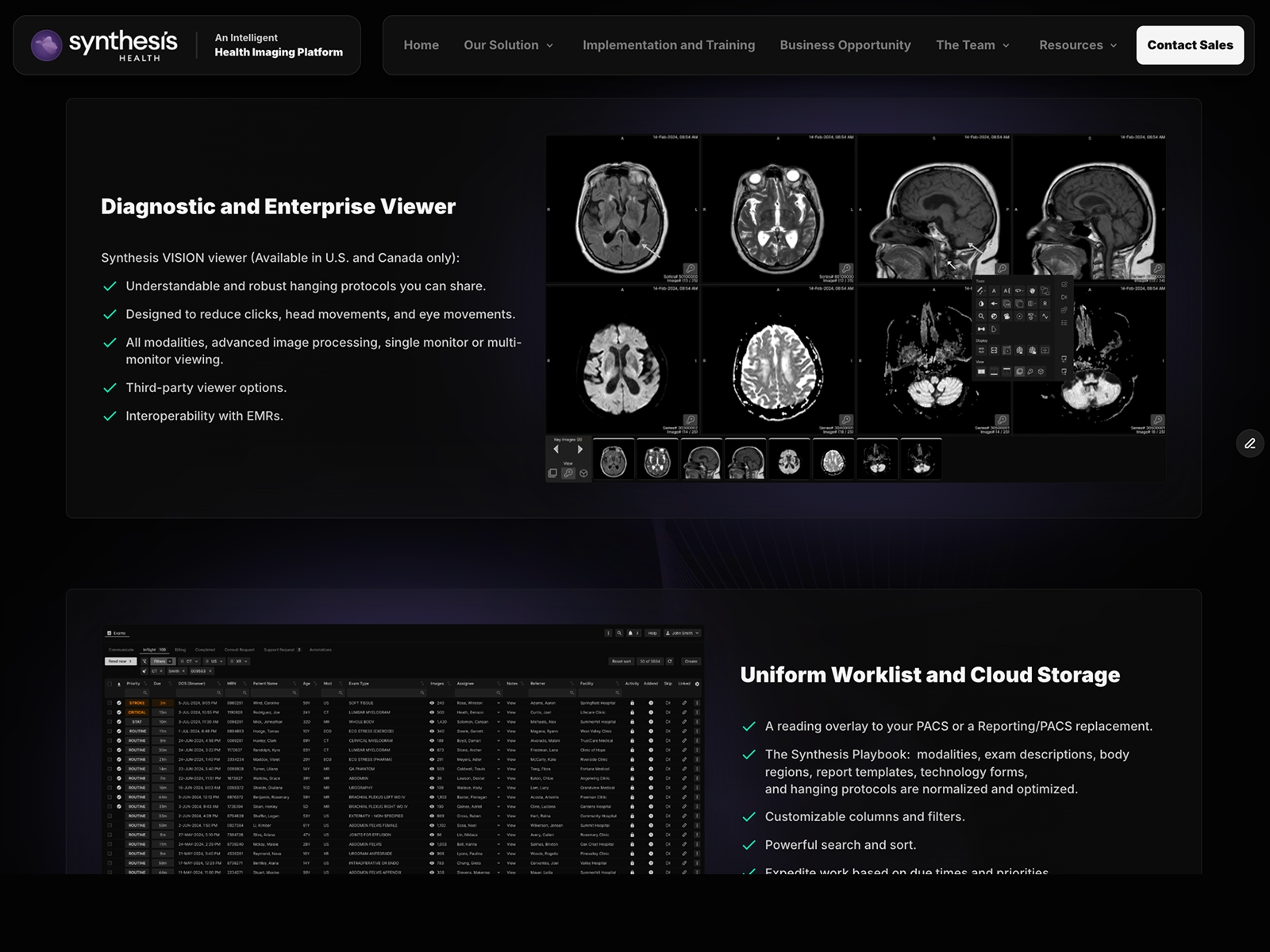Image resolution: width=1270 pixels, height=952 pixels.
Task: Click the Contact Sales button
Action: pos(1190,45)
